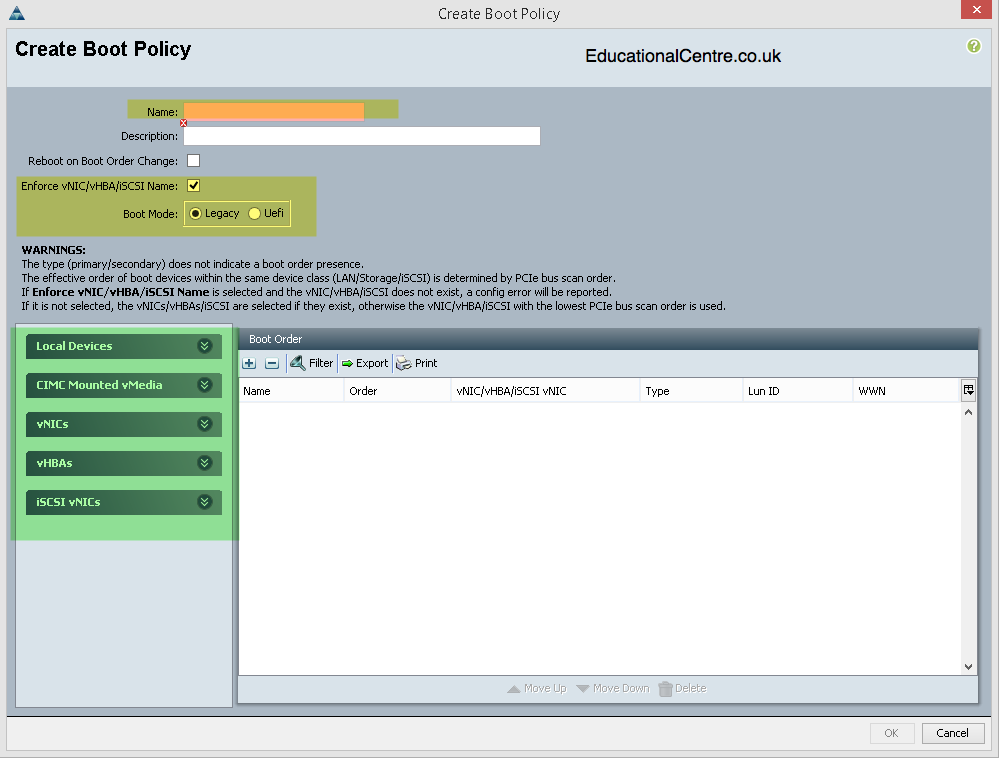The width and height of the screenshot is (999, 758).
Task: Click the Description input field
Action: [362, 136]
